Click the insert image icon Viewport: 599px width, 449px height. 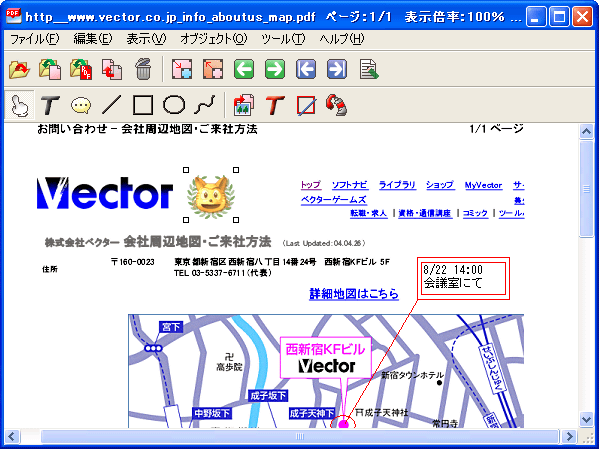point(244,105)
